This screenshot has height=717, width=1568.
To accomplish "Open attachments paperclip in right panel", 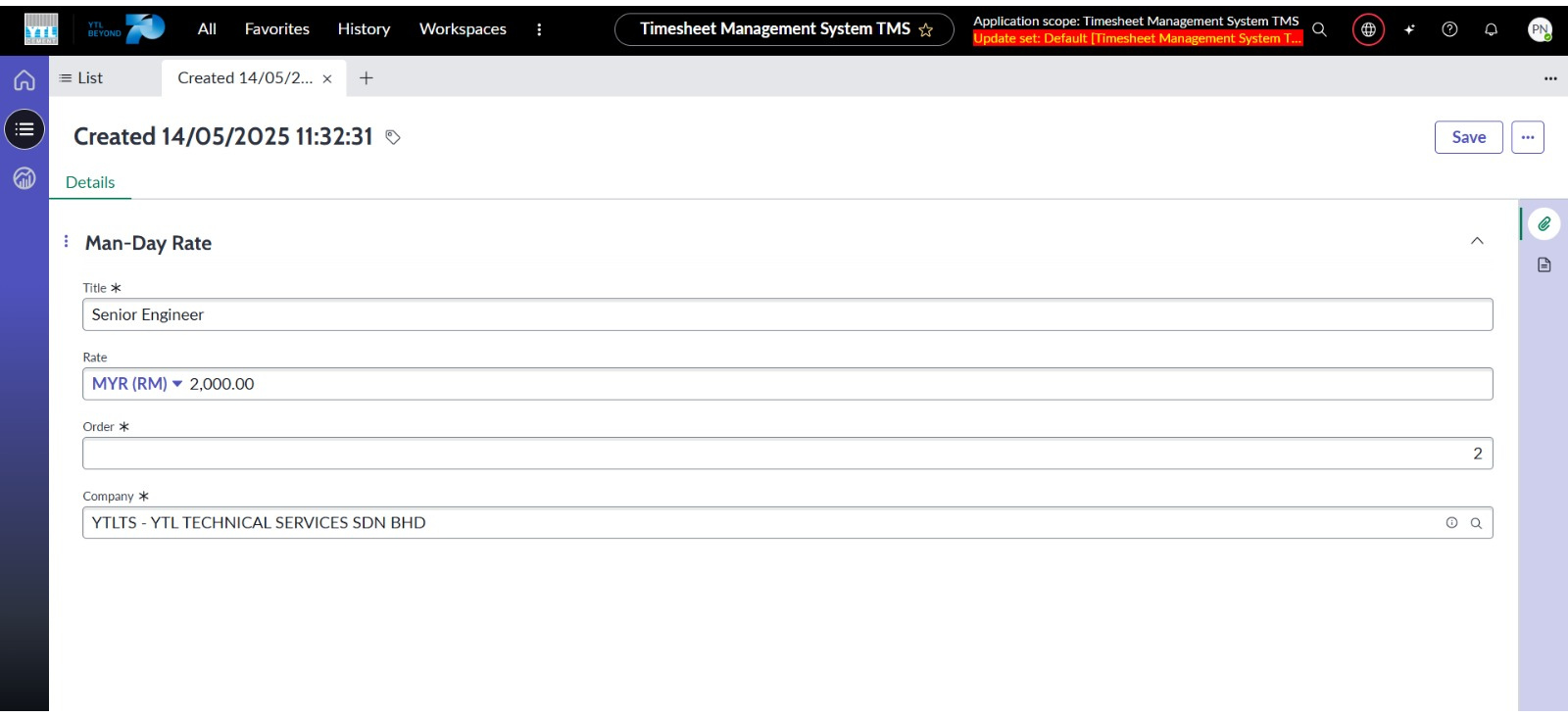I will pos(1543,224).
